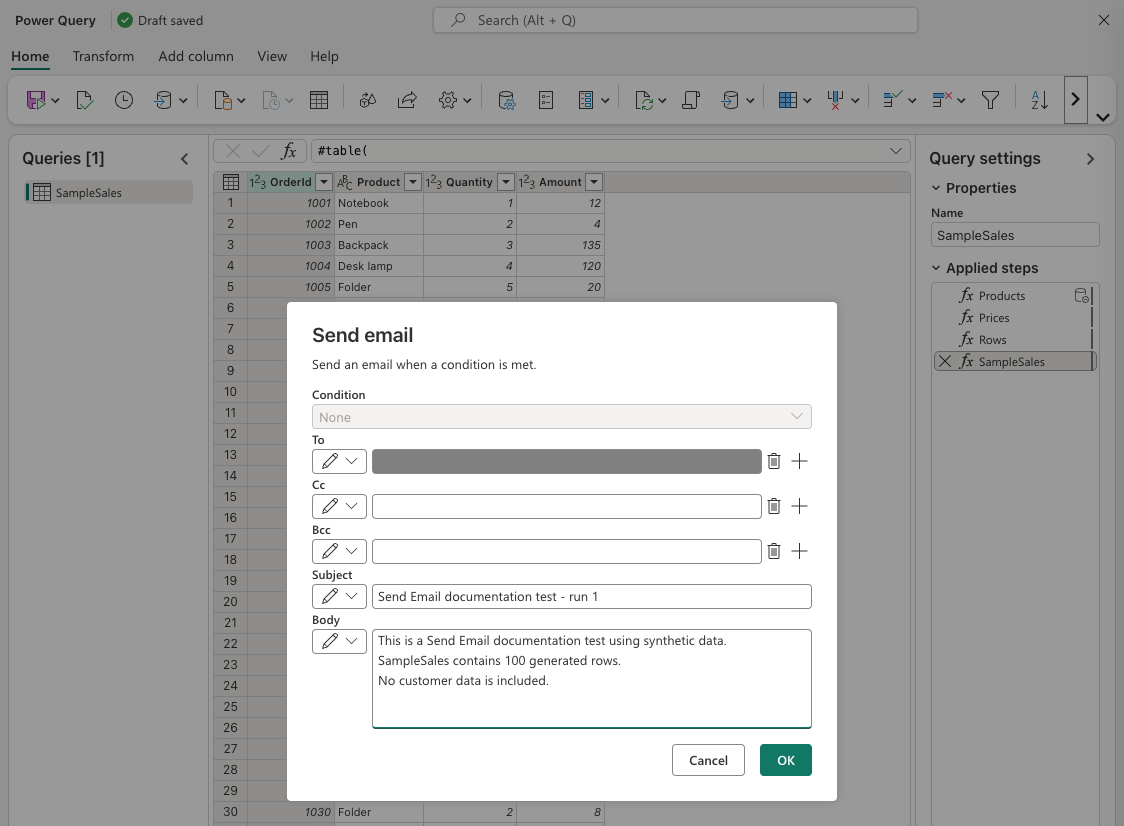Select the SampleSales query in Queries pane

click(x=109, y=192)
